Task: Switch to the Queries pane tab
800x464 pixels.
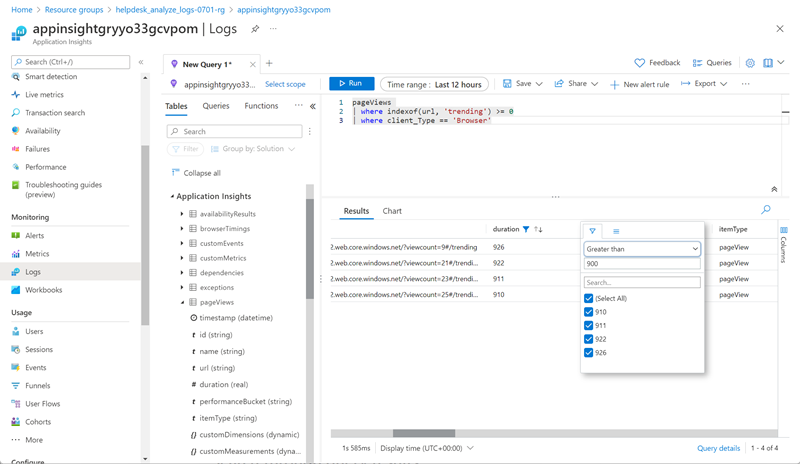Action: (216, 106)
